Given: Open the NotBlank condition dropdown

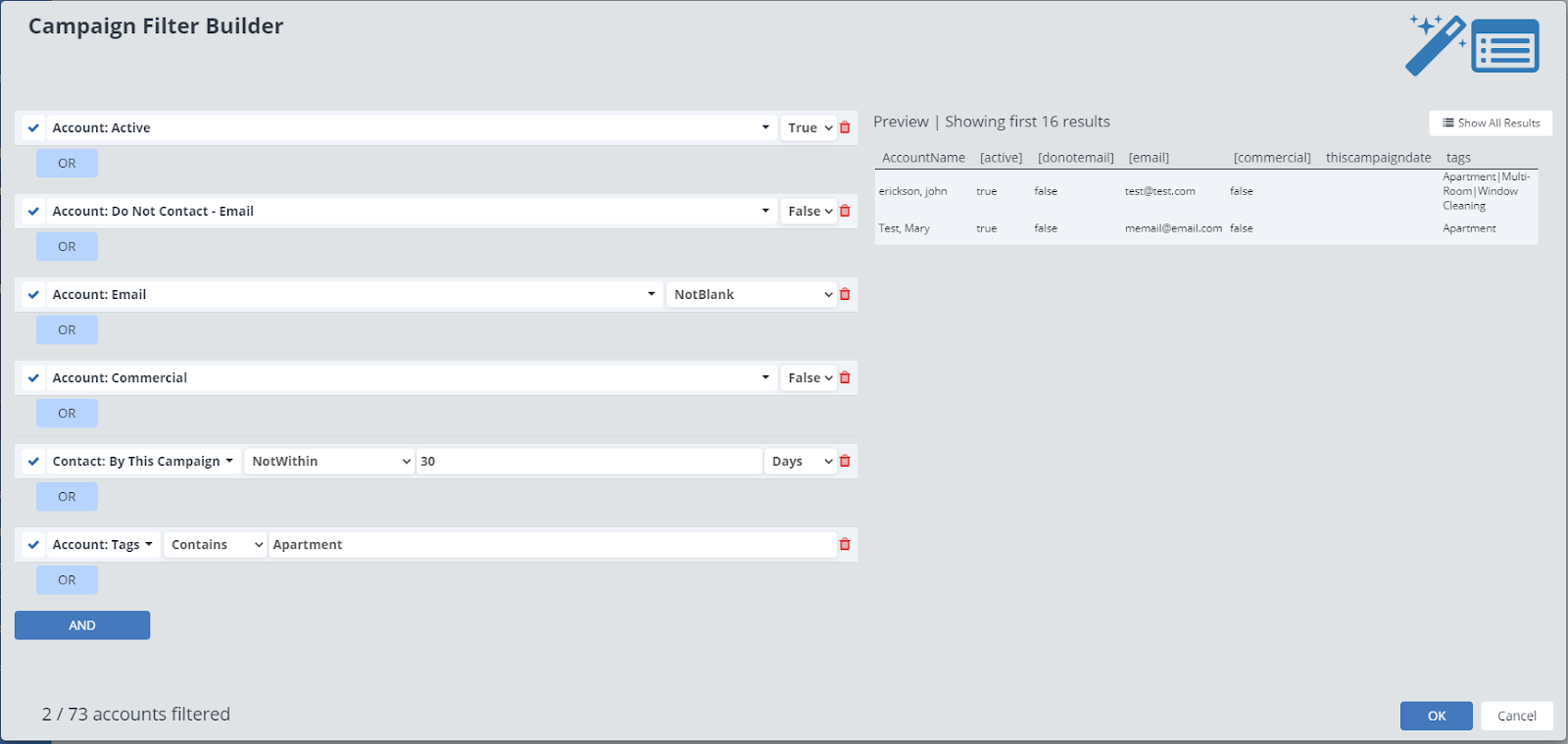Looking at the screenshot, I should point(752,294).
